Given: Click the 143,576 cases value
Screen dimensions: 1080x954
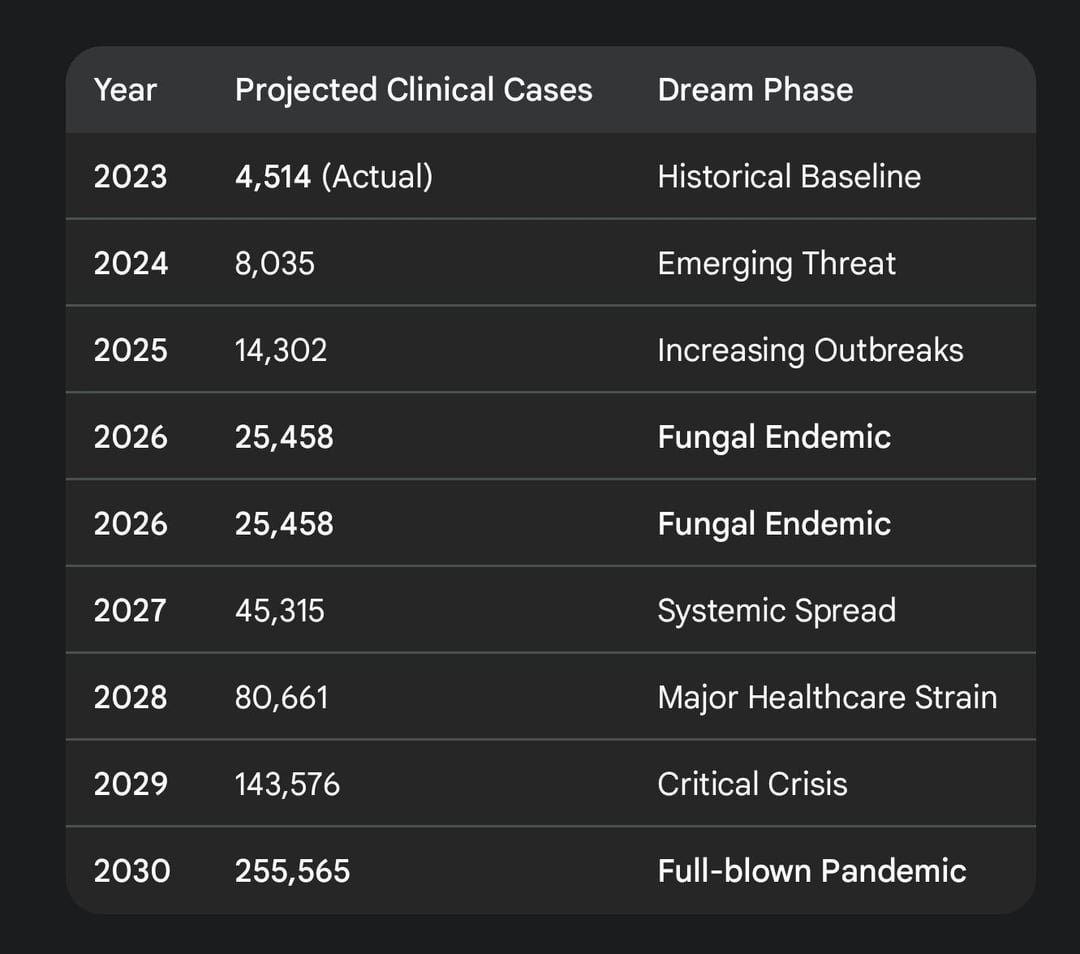Looking at the screenshot, I should tap(287, 785).
